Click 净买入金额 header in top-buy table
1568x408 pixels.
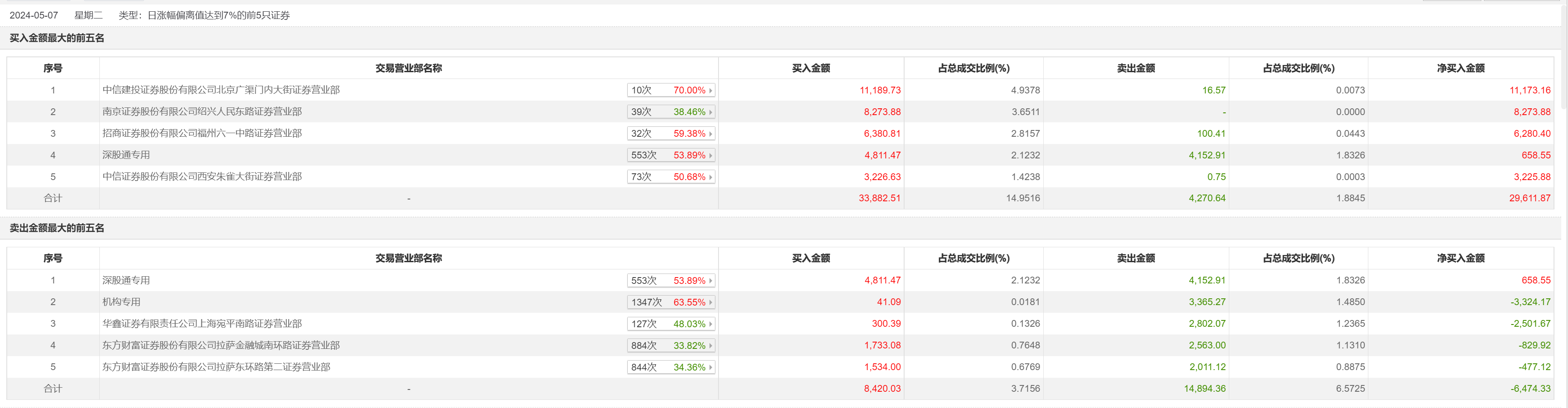click(x=1460, y=68)
